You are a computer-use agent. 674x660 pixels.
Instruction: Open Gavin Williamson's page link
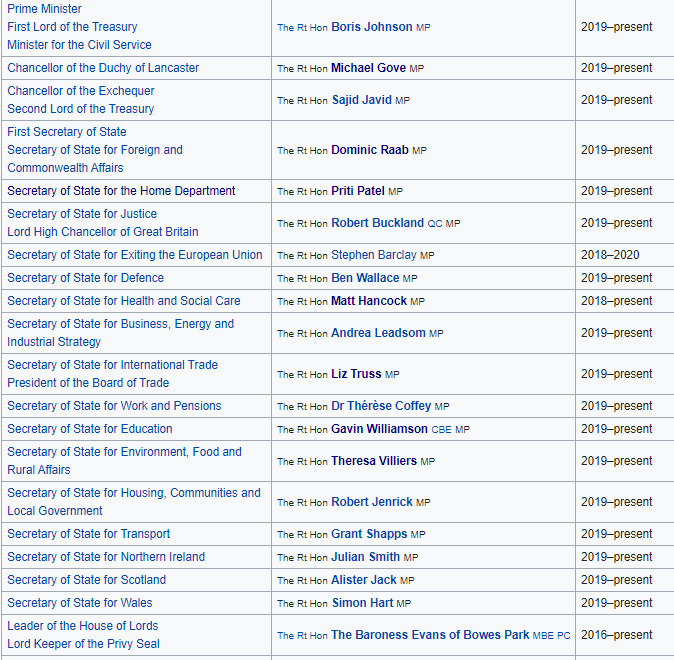[380, 429]
